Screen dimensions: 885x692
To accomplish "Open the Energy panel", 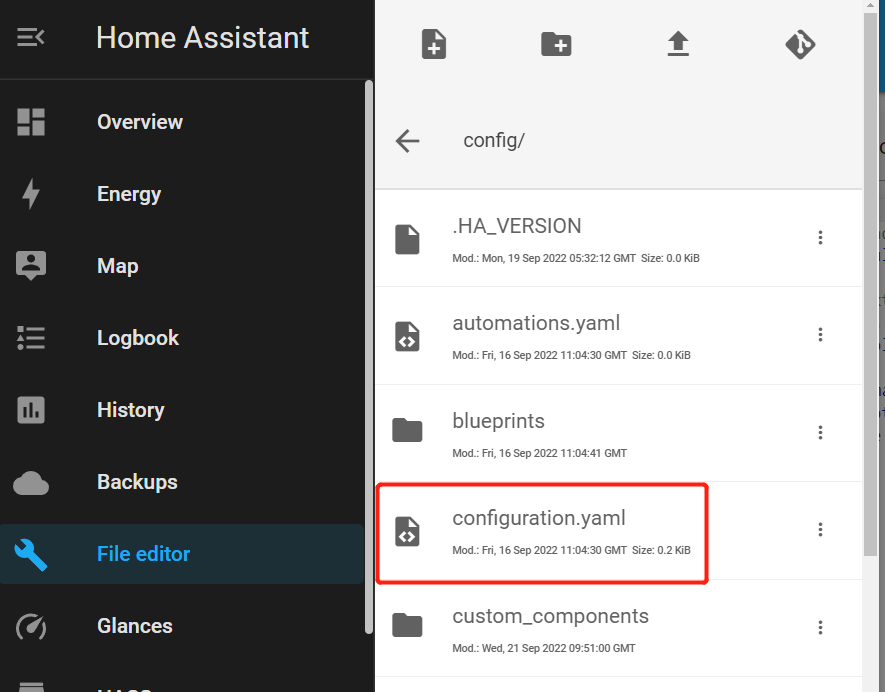I will (182, 194).
